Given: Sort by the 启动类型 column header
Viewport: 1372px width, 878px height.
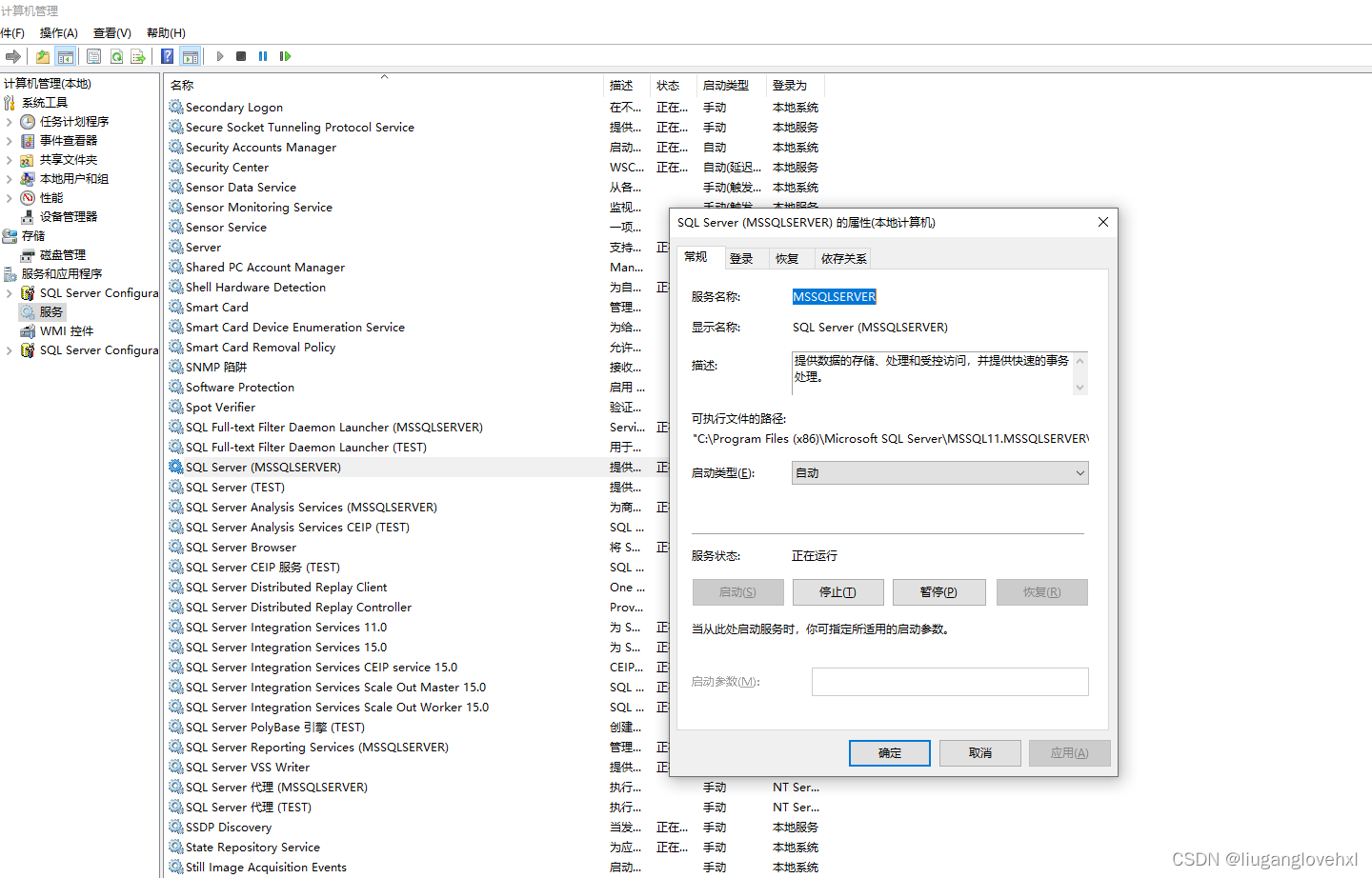Looking at the screenshot, I should pos(732,86).
